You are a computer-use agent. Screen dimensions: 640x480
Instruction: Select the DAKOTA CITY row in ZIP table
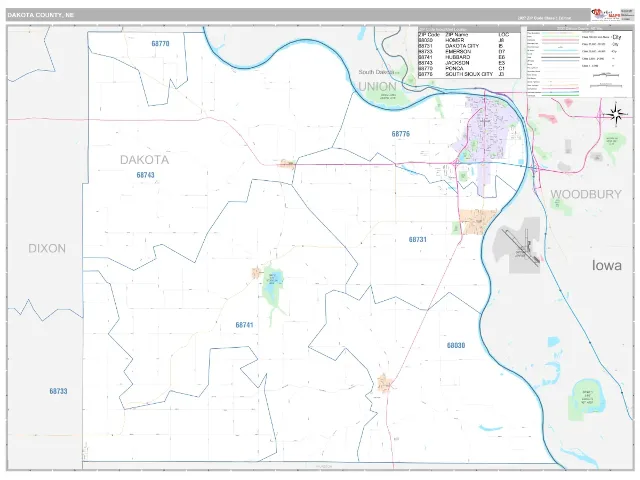[469, 46]
